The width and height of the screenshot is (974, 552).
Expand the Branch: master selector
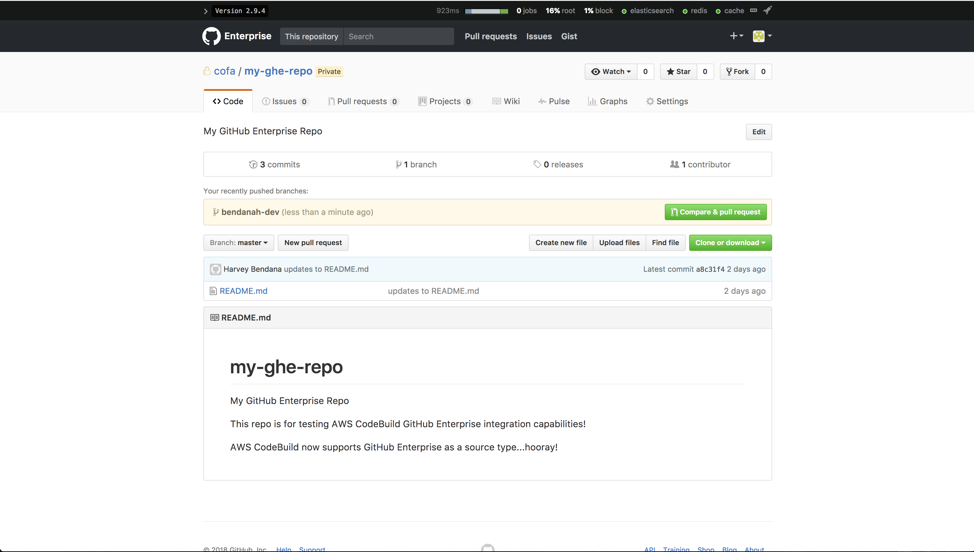(238, 243)
